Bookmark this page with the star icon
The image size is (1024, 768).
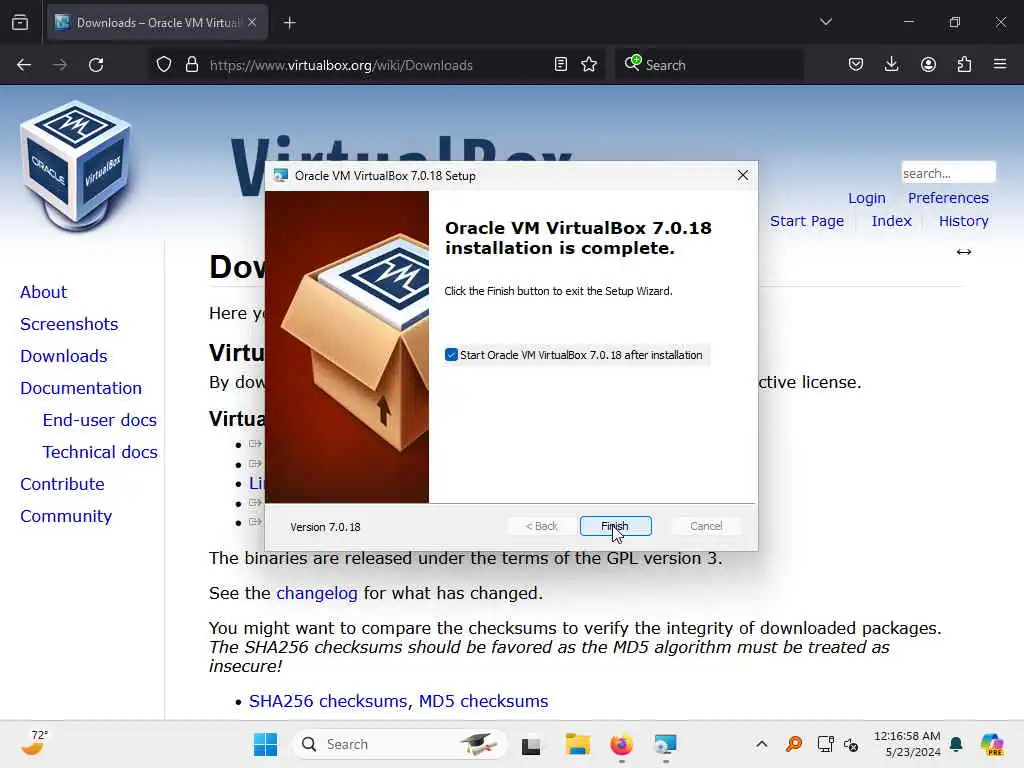tap(589, 65)
